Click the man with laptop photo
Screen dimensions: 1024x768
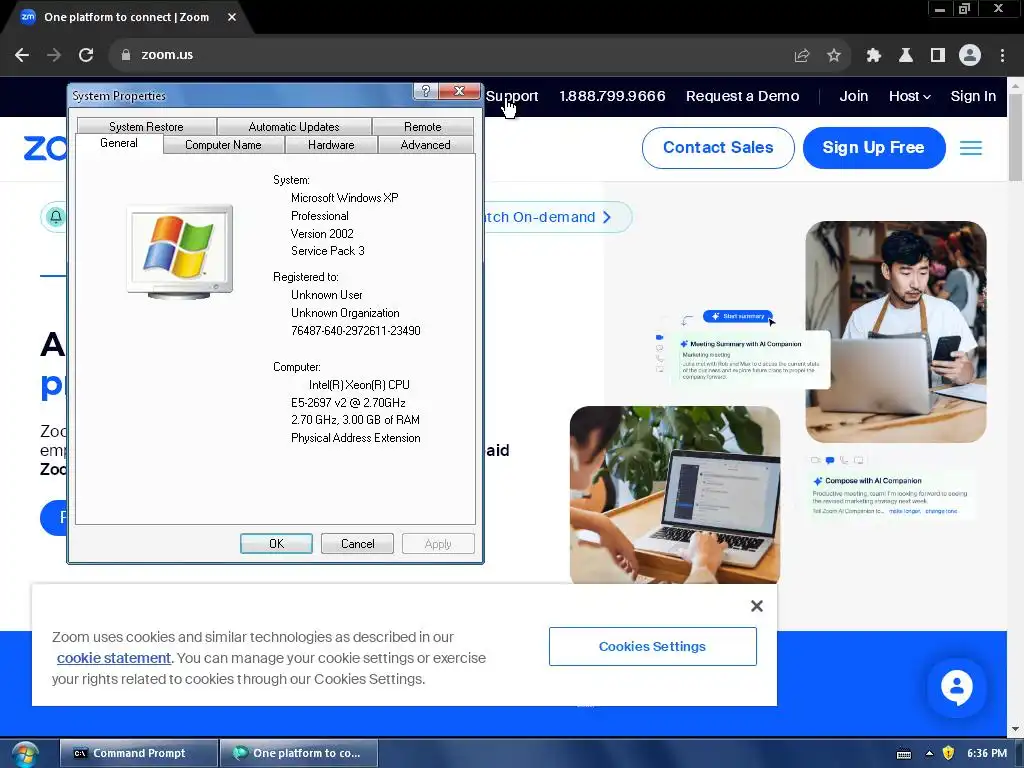[896, 332]
